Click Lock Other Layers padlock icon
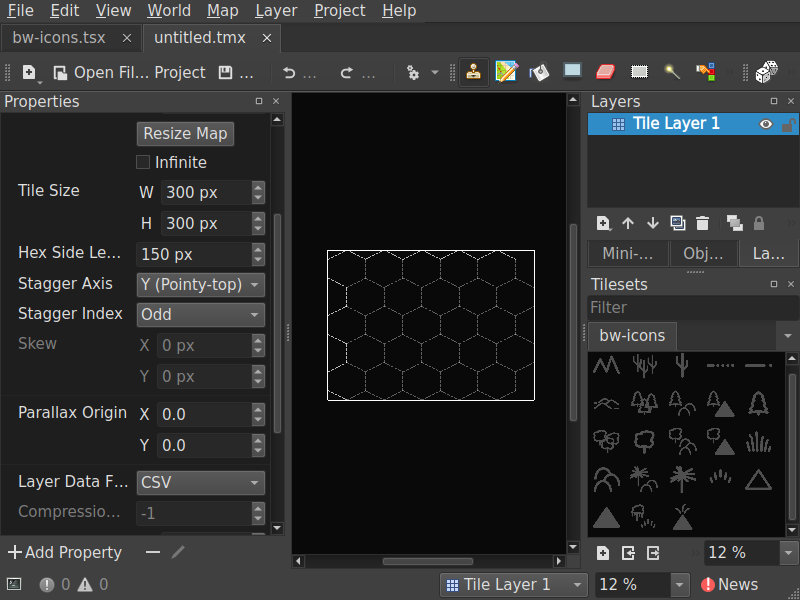Viewport: 800px width, 600px height. pos(759,223)
